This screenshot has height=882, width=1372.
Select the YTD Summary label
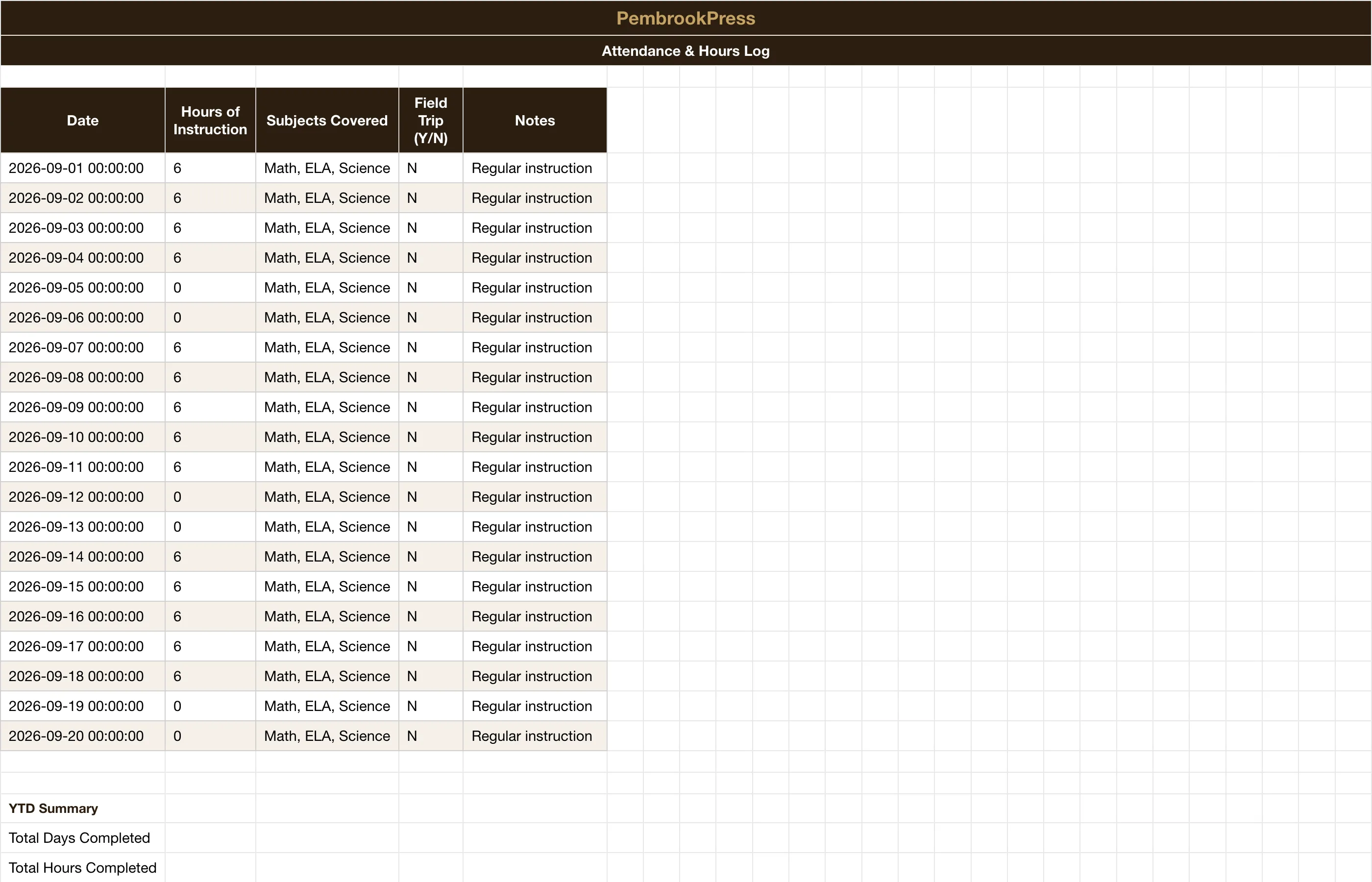53,808
